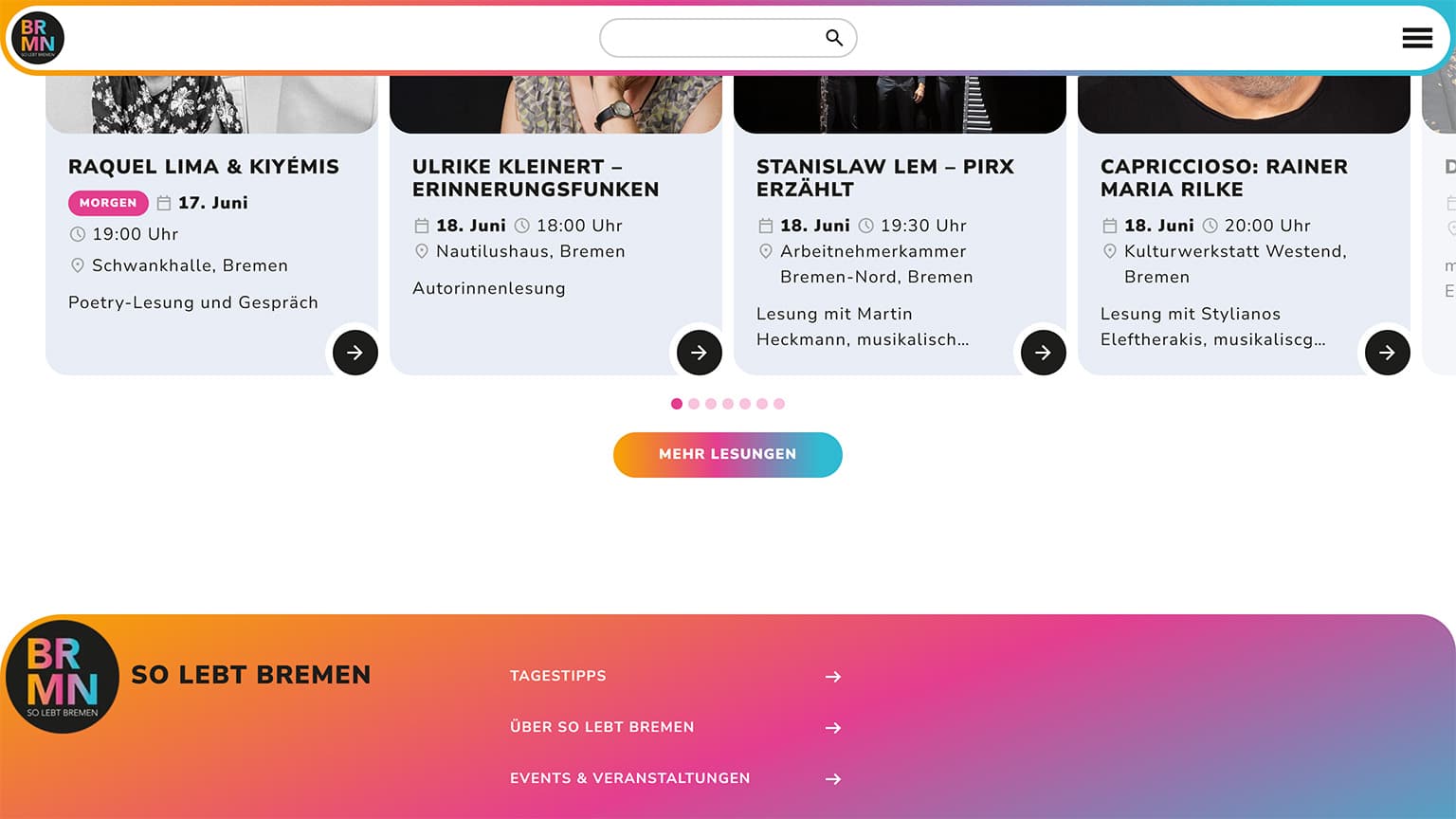Click clock icon beside 19:00 Uhr

pyautogui.click(x=78, y=234)
